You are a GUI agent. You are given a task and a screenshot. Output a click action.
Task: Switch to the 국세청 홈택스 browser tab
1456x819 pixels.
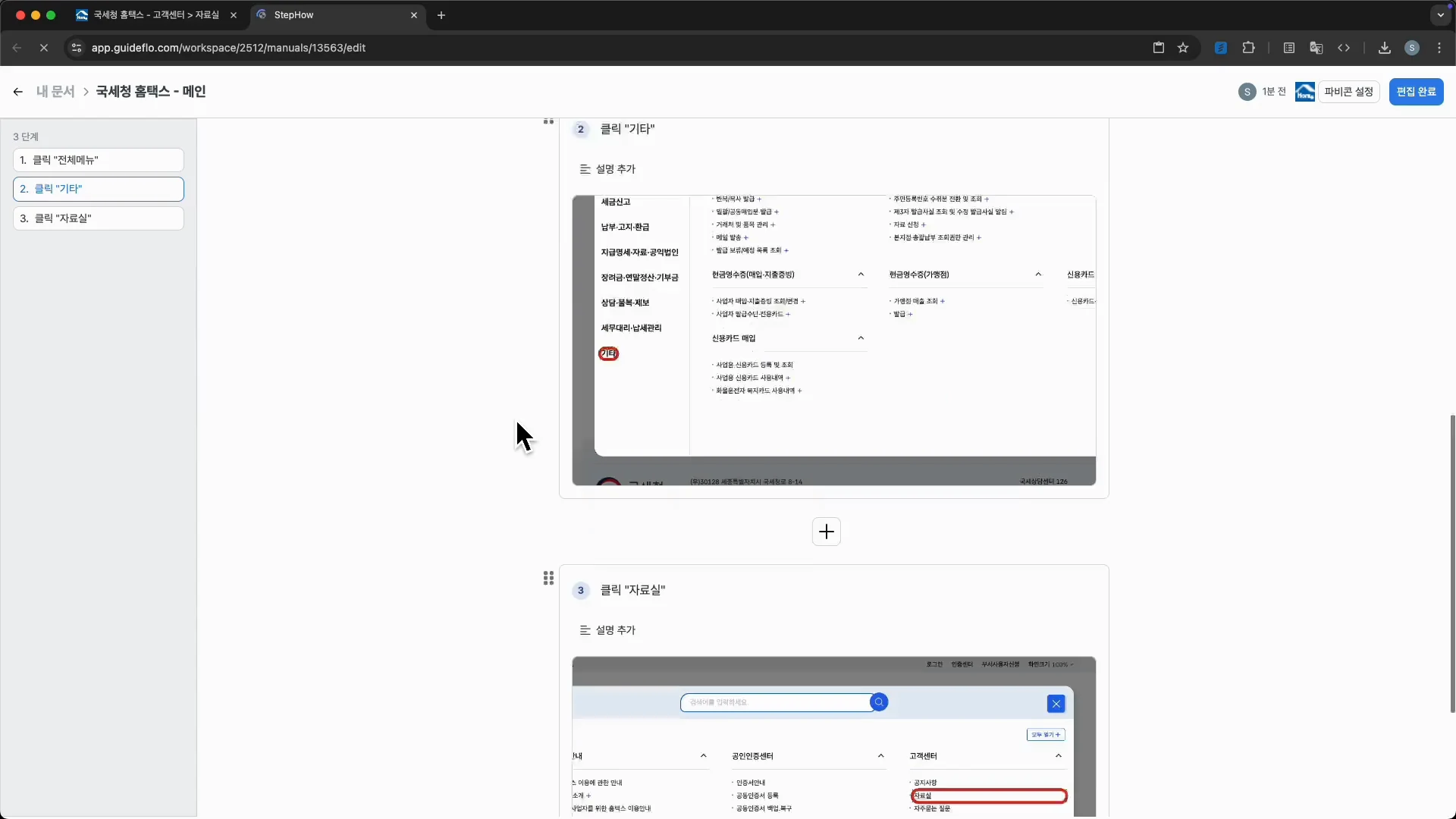pyautogui.click(x=158, y=15)
